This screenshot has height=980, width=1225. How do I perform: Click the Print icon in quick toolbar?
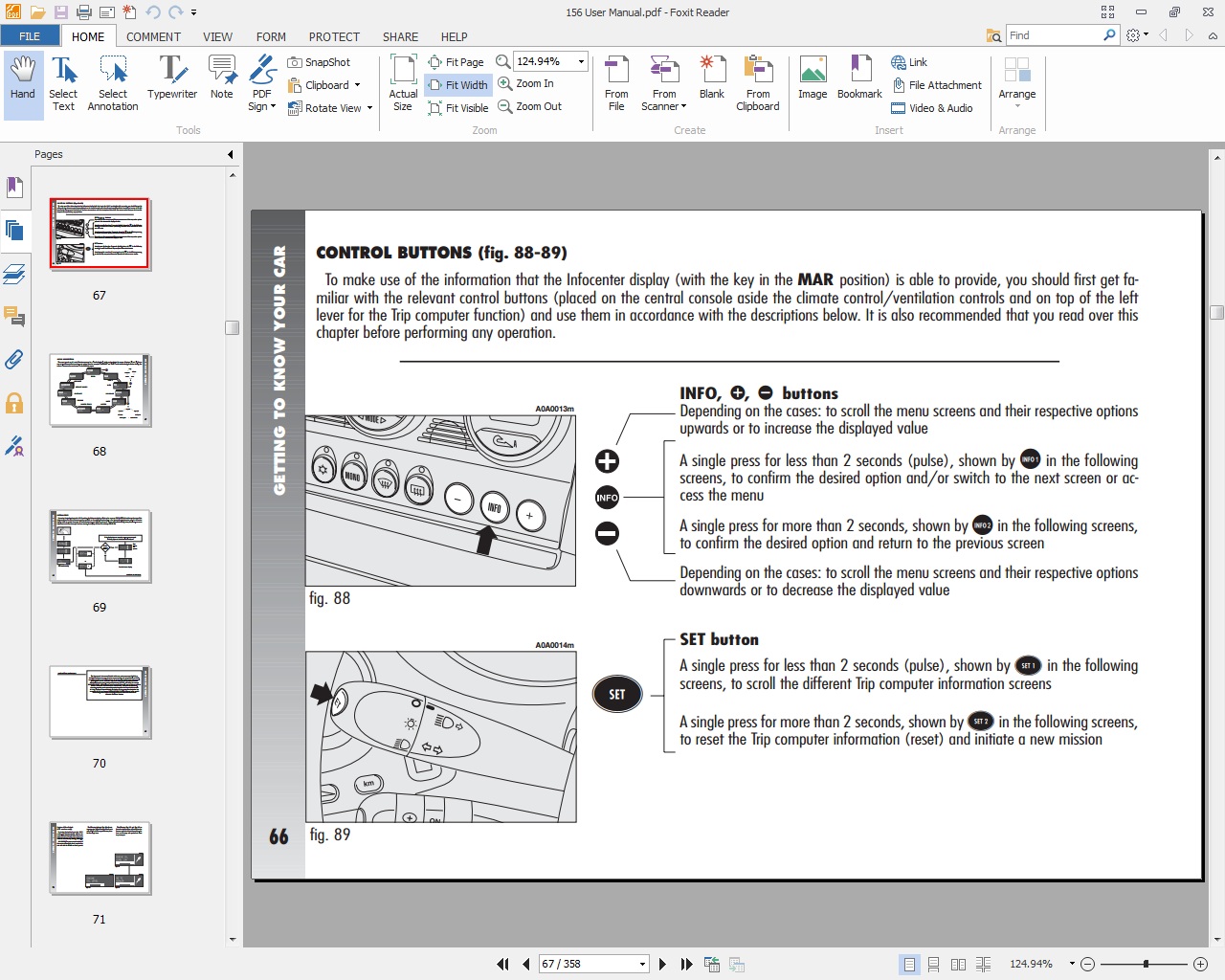tap(84, 12)
